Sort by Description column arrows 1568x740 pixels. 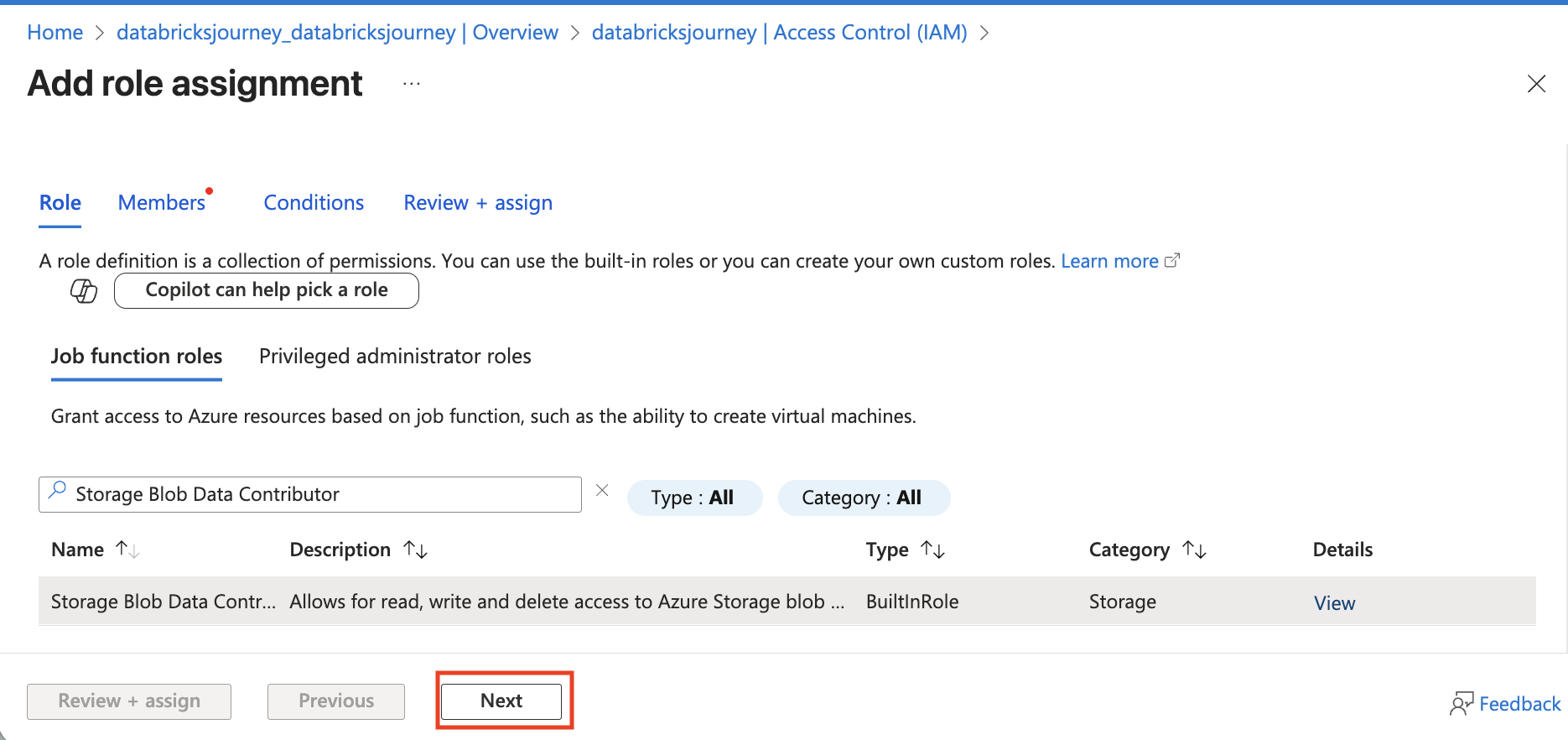coord(415,550)
